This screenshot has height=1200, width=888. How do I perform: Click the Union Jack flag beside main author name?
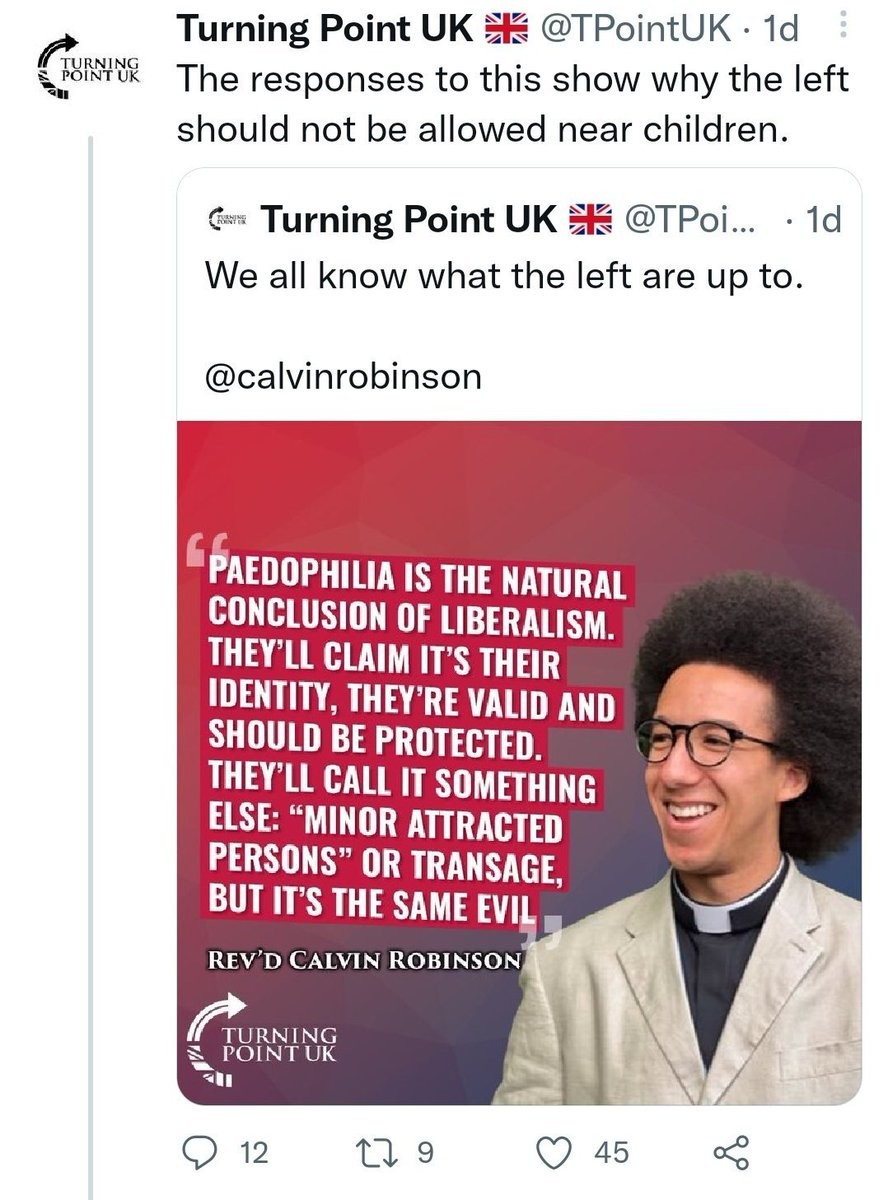(x=506, y=29)
